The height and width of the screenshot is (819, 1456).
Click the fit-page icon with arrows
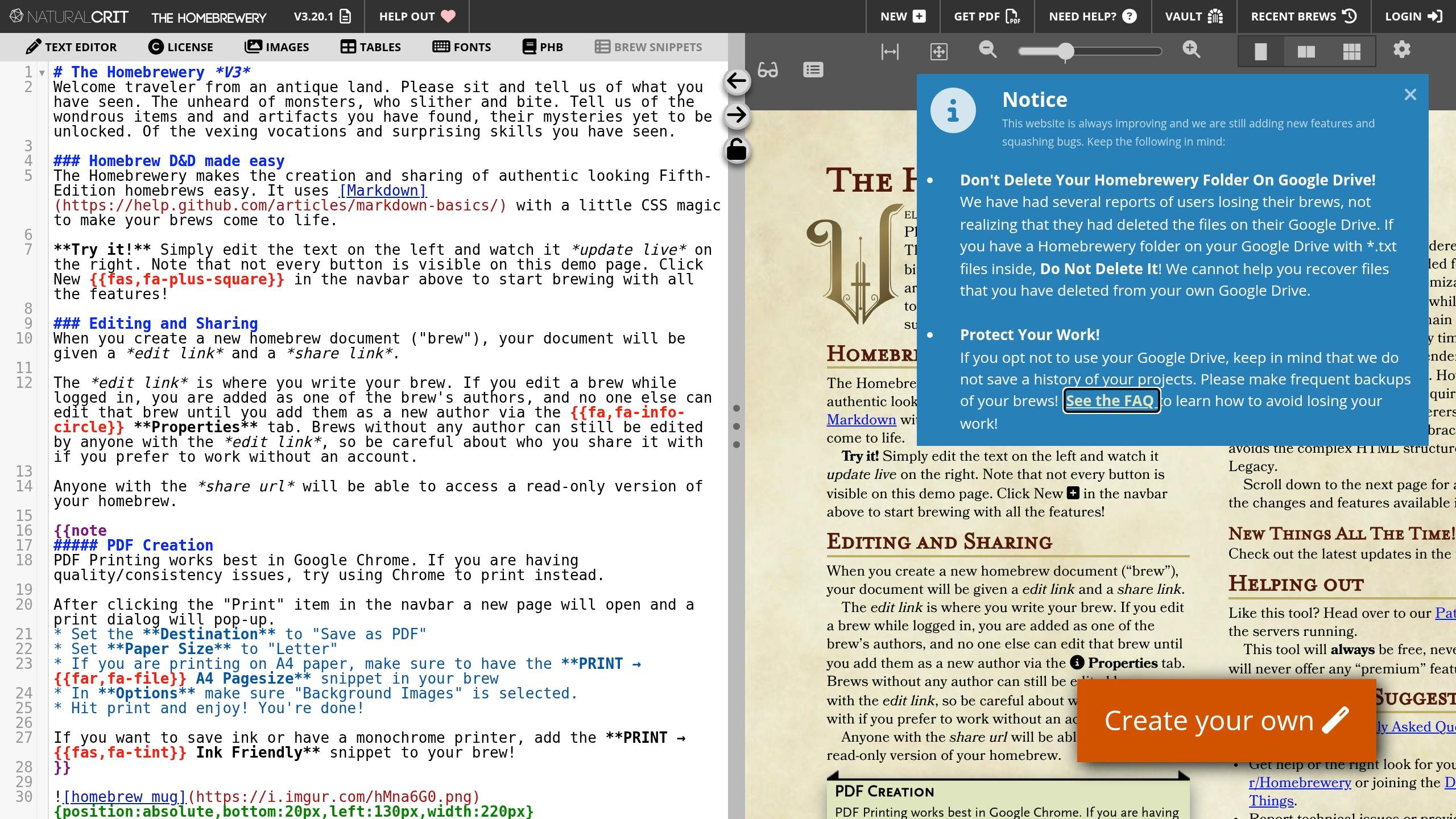[938, 51]
